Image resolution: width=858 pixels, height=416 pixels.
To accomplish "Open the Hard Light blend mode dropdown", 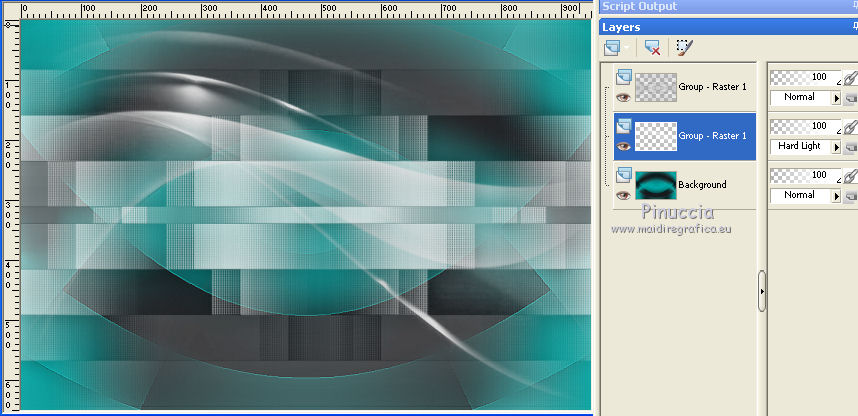I will point(836,147).
